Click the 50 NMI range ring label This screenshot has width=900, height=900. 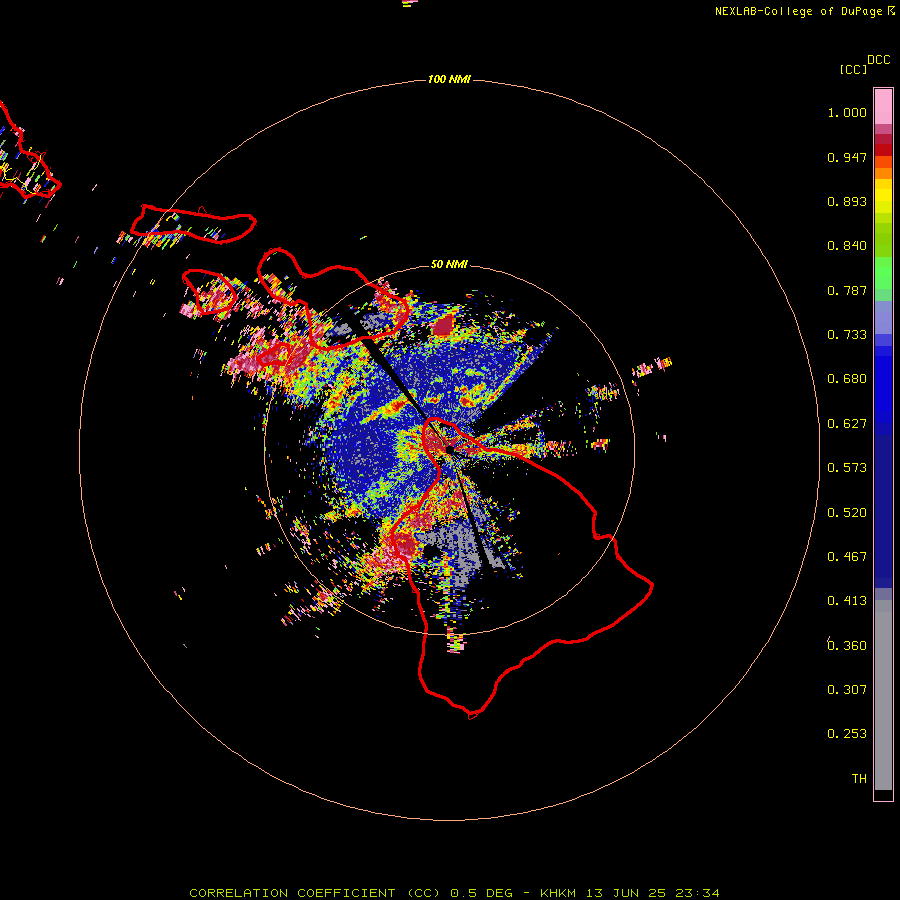449,264
